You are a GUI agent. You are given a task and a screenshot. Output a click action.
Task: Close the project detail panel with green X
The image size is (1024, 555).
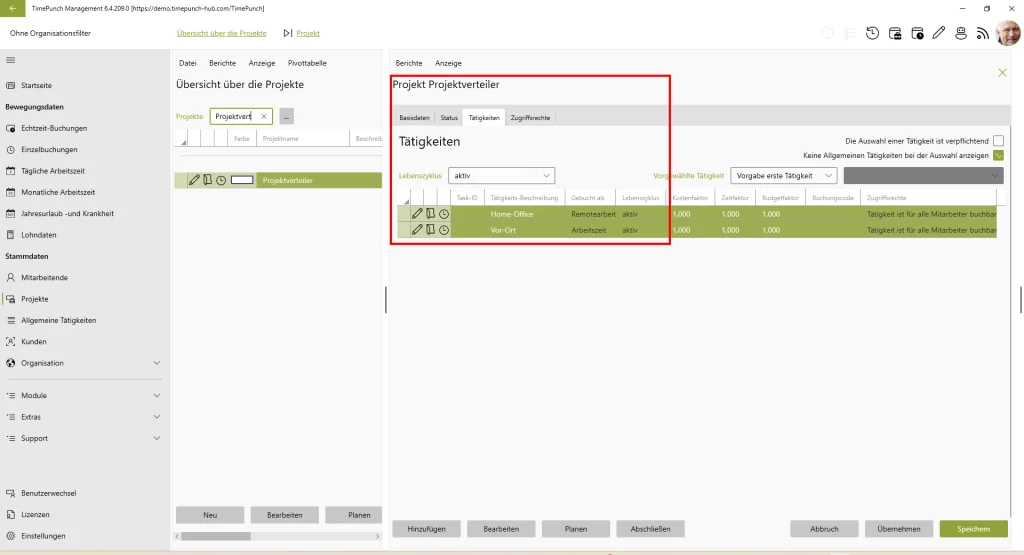pyautogui.click(x=1002, y=72)
